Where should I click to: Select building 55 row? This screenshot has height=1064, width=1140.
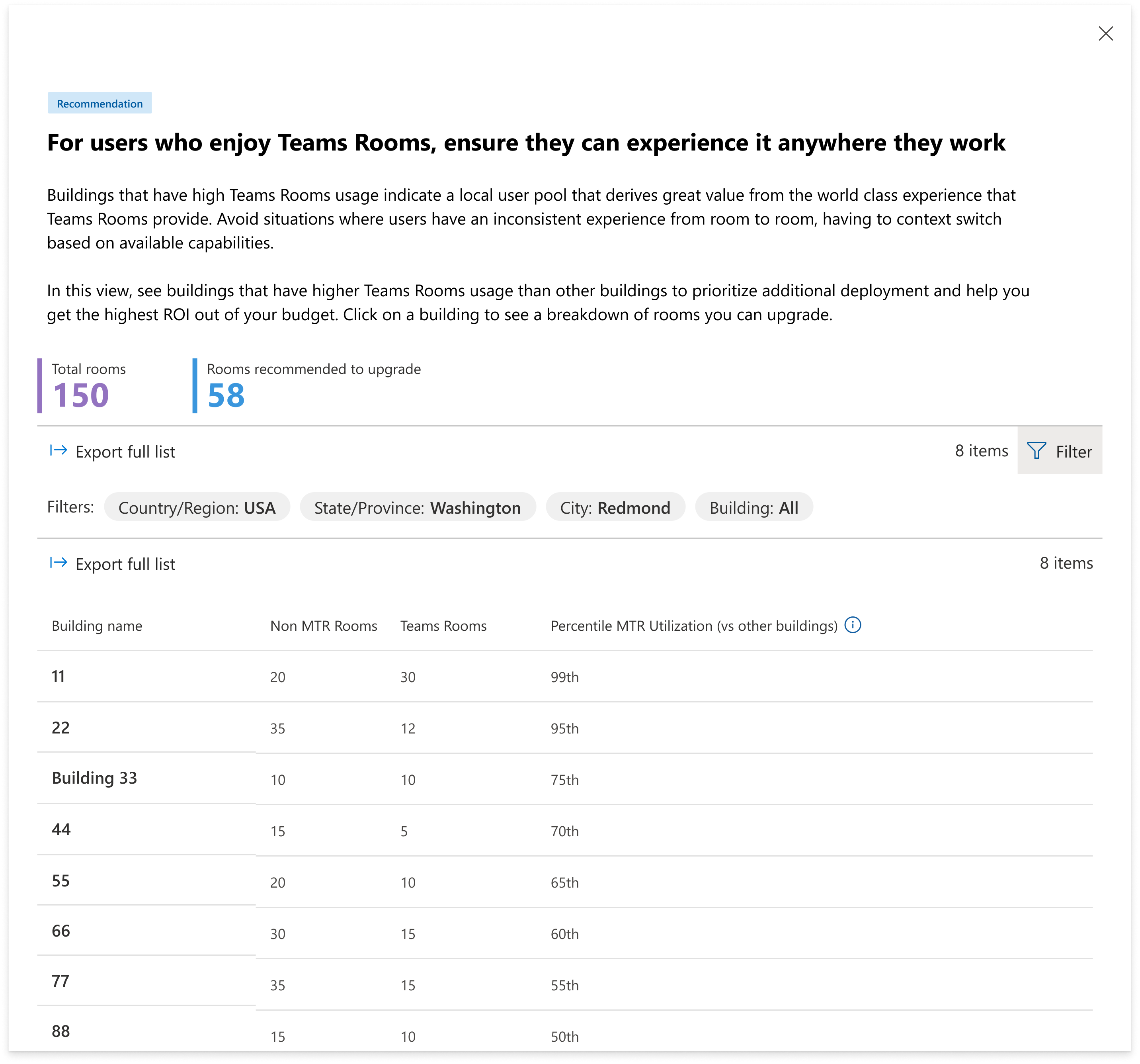pos(61,880)
